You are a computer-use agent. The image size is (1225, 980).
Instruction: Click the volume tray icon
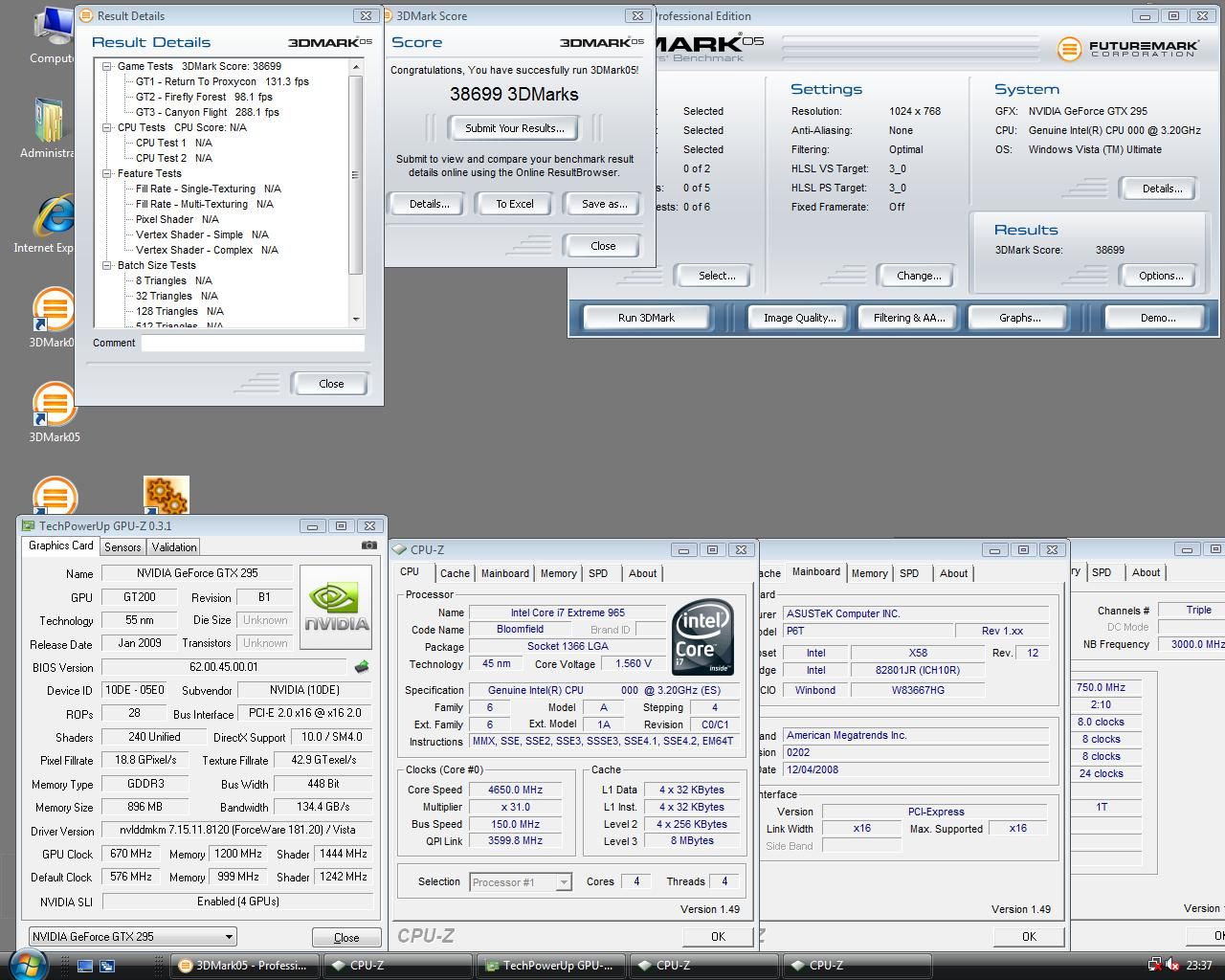[1173, 965]
